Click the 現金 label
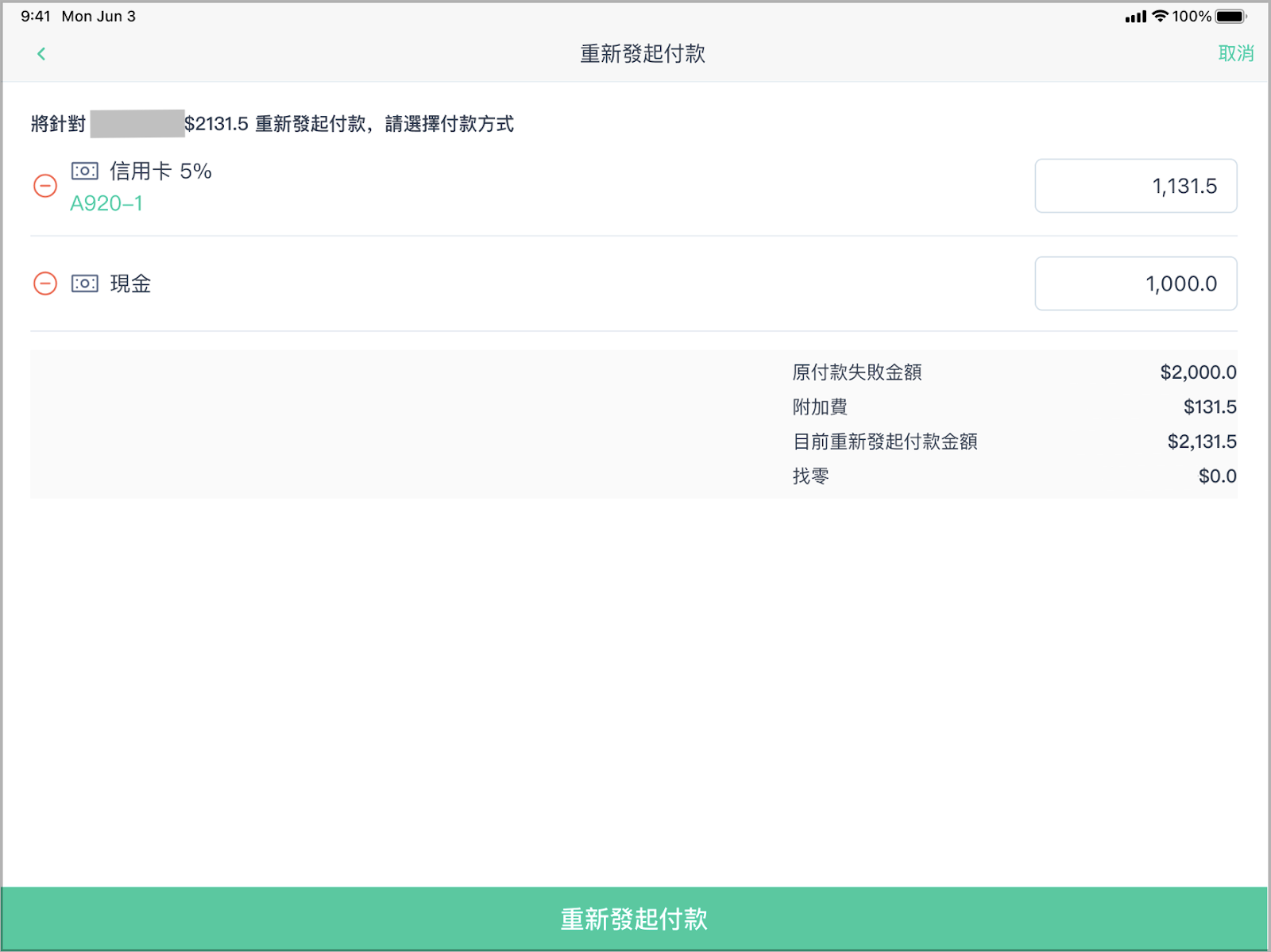This screenshot has height=952, width=1271. tap(130, 283)
